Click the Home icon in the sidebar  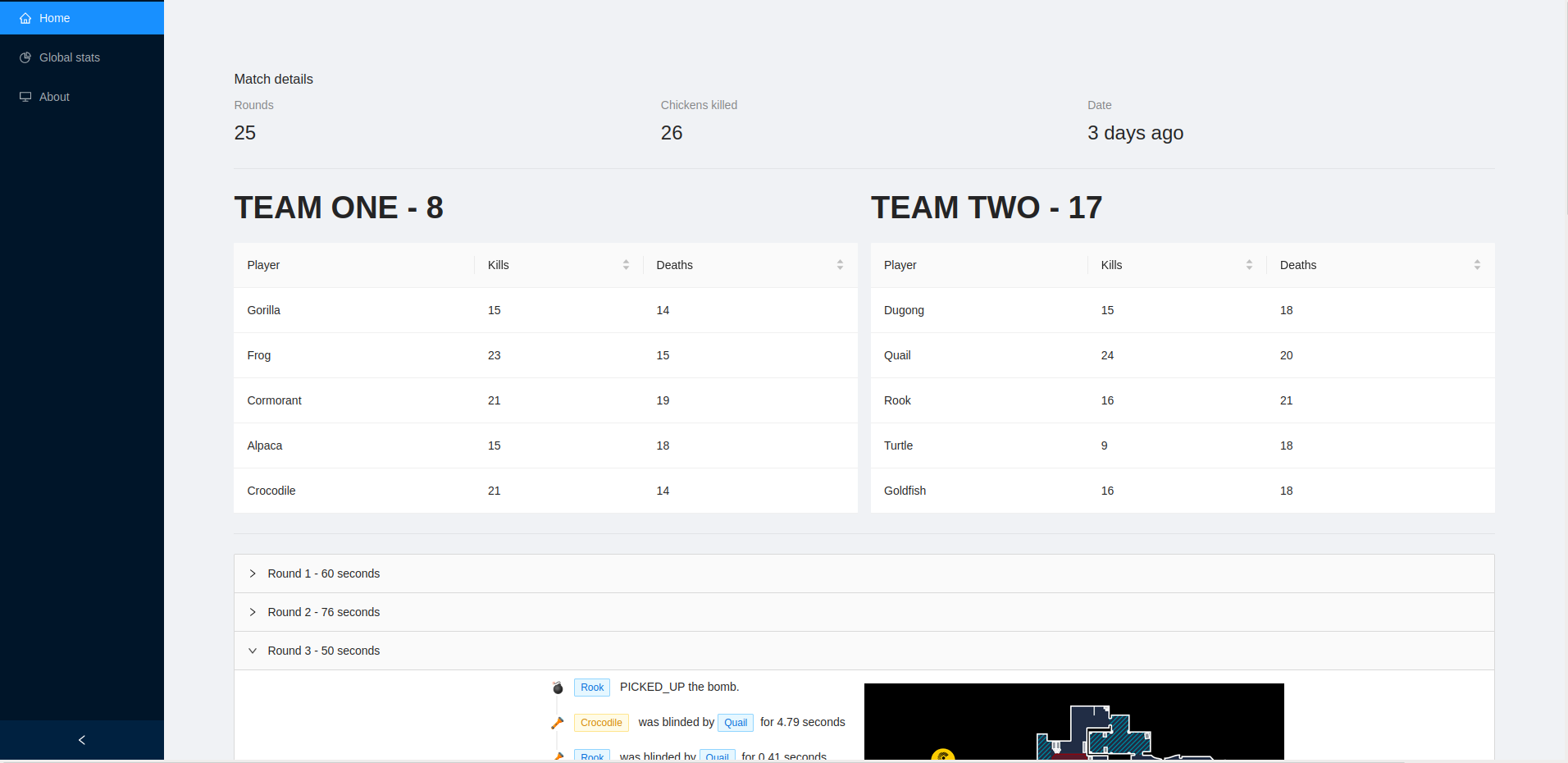click(x=25, y=18)
